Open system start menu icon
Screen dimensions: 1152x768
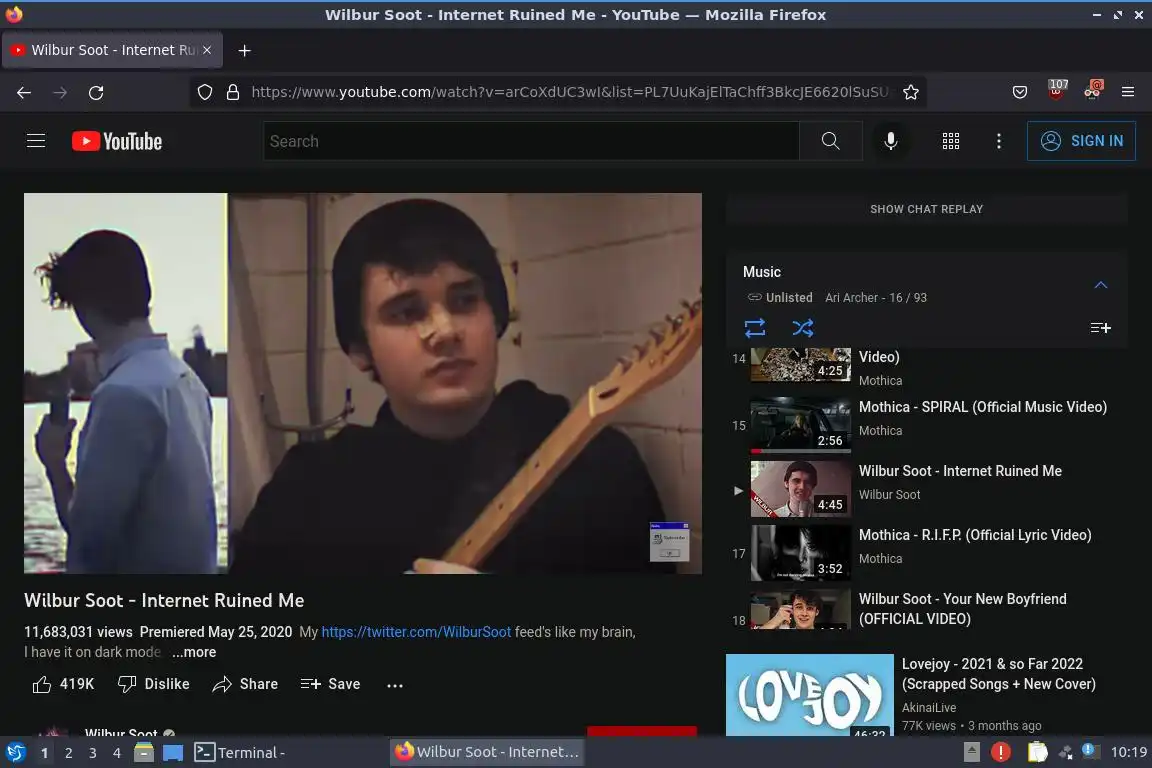point(15,753)
